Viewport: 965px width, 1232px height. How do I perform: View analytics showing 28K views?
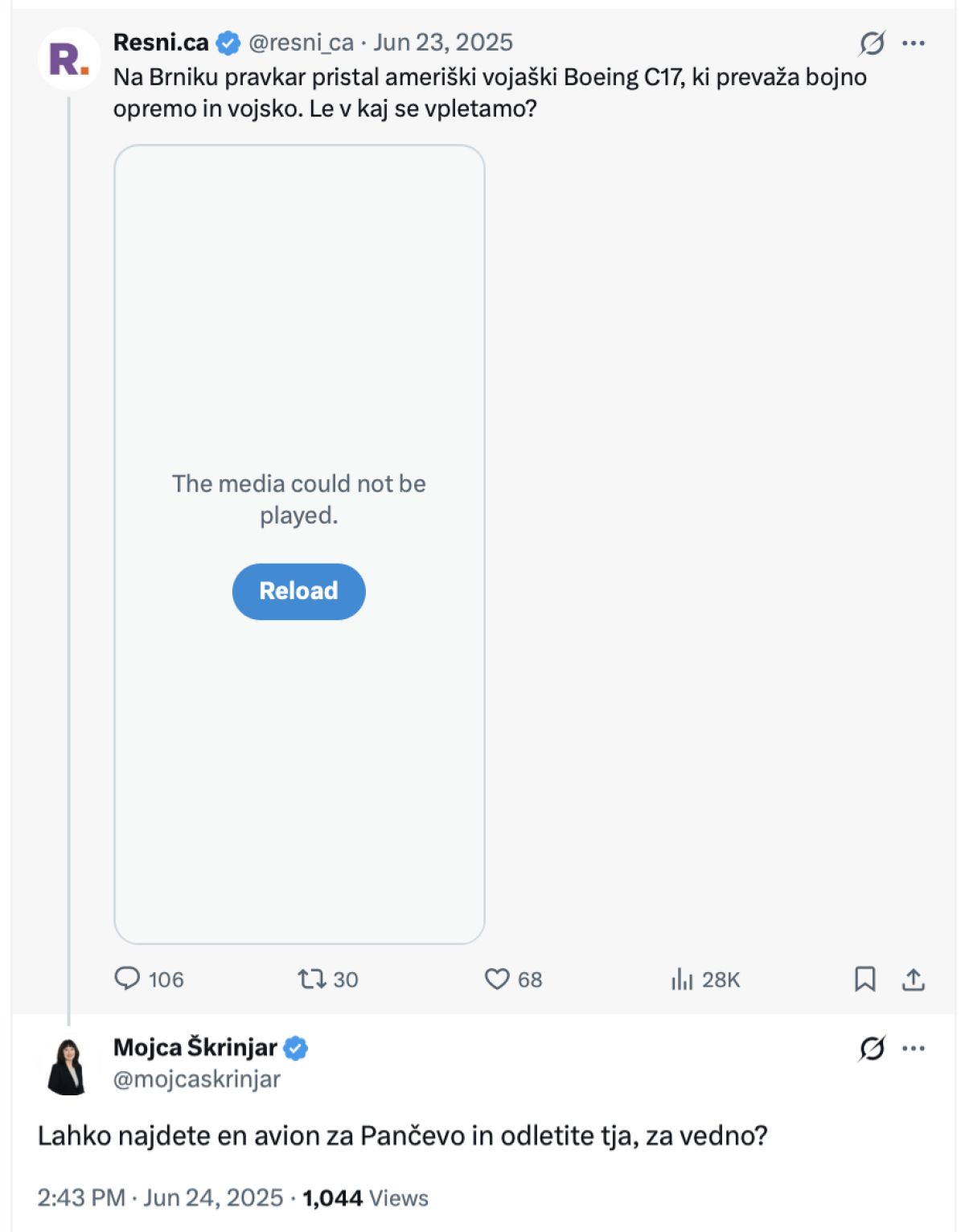(x=682, y=979)
